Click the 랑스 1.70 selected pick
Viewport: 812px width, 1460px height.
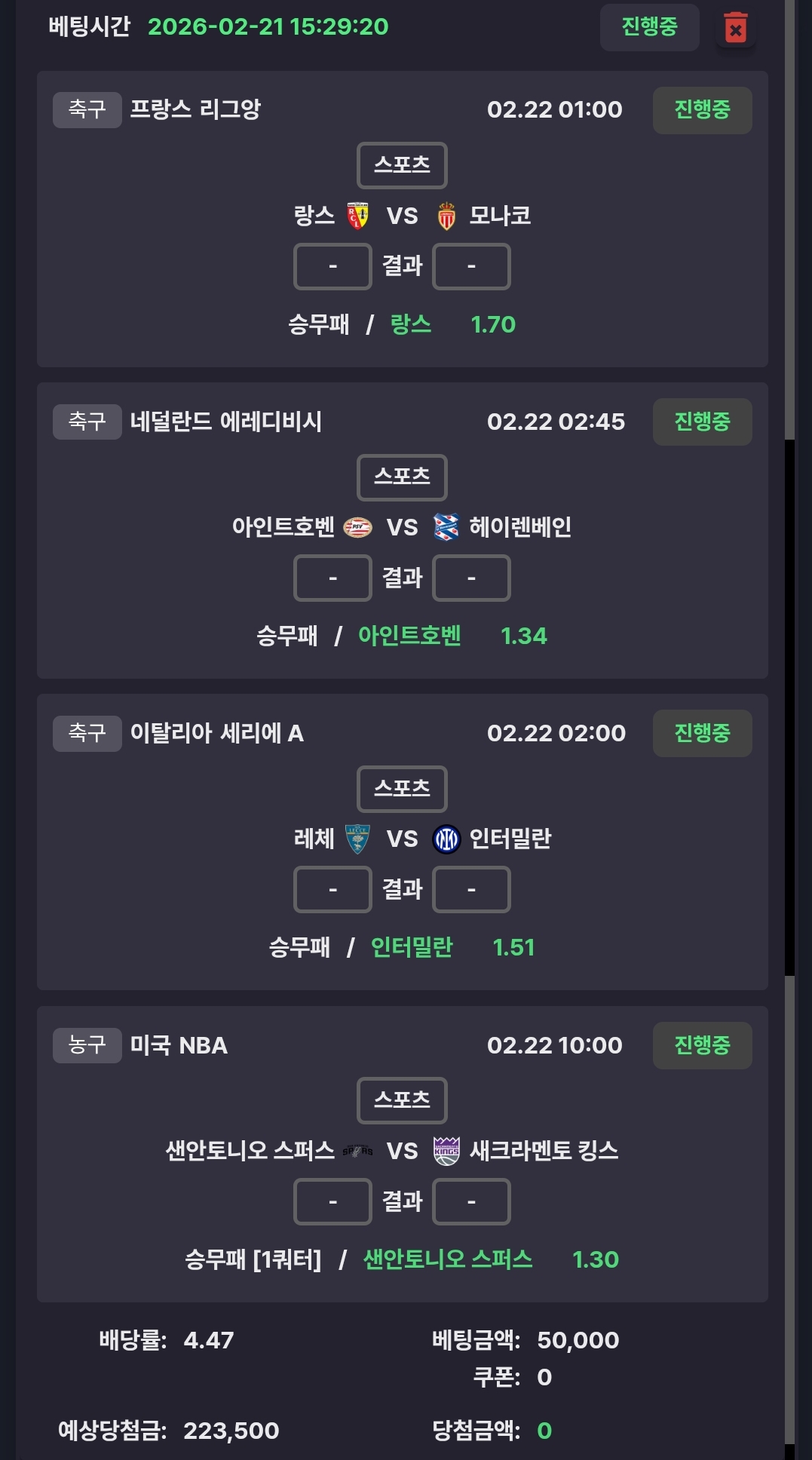point(452,325)
